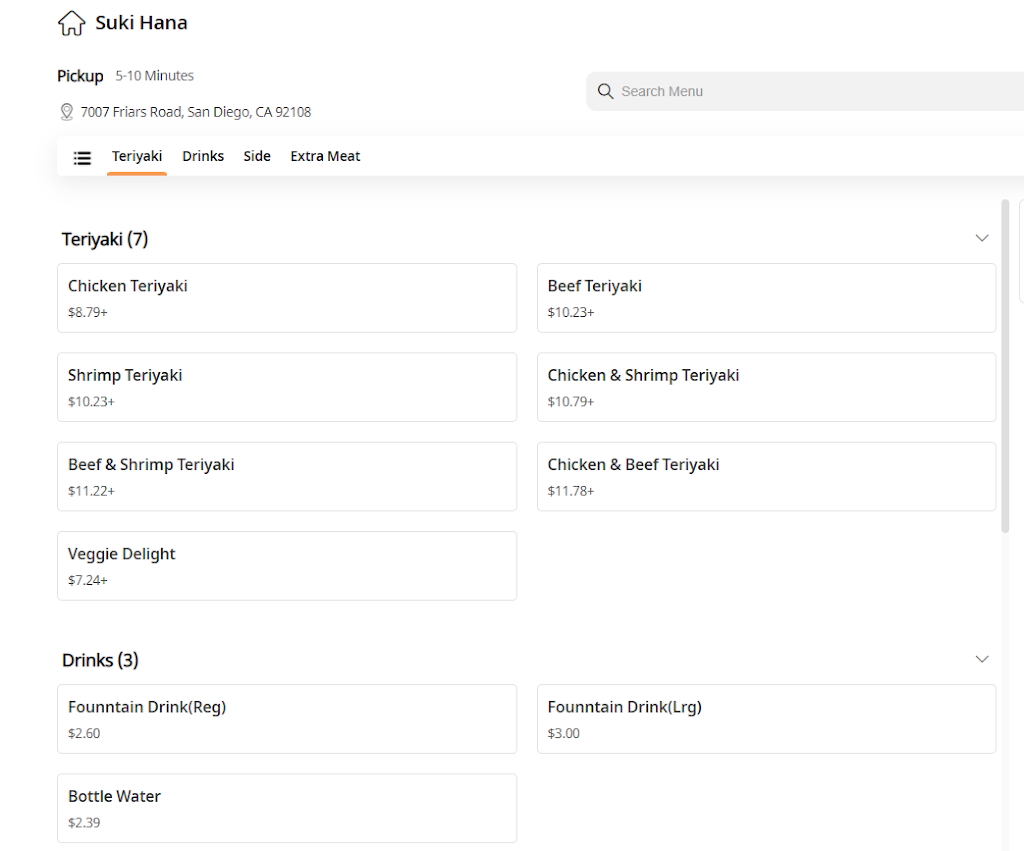Pick the Shrimp Teriyaki menu card
The image size is (1024, 851).
(287, 387)
